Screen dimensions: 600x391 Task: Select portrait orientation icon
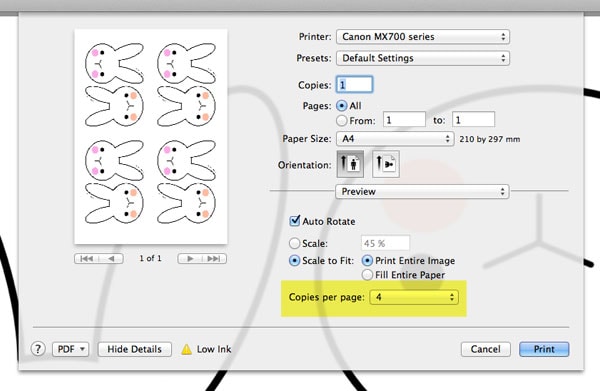point(350,164)
